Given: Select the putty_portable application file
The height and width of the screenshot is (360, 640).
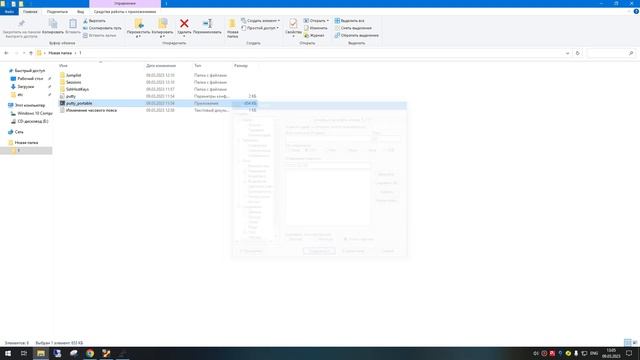Looking at the screenshot, I should 79,103.
